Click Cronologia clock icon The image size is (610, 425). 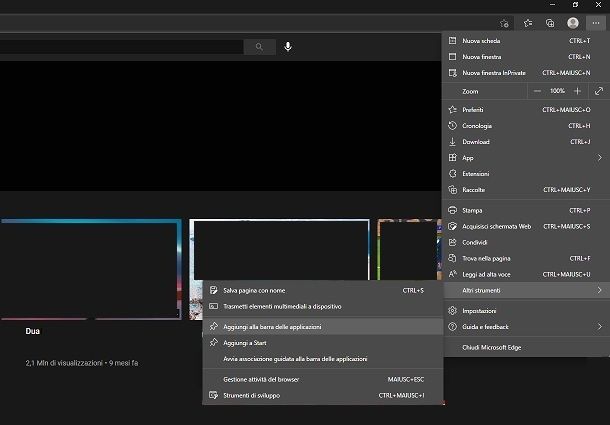pyautogui.click(x=452, y=125)
